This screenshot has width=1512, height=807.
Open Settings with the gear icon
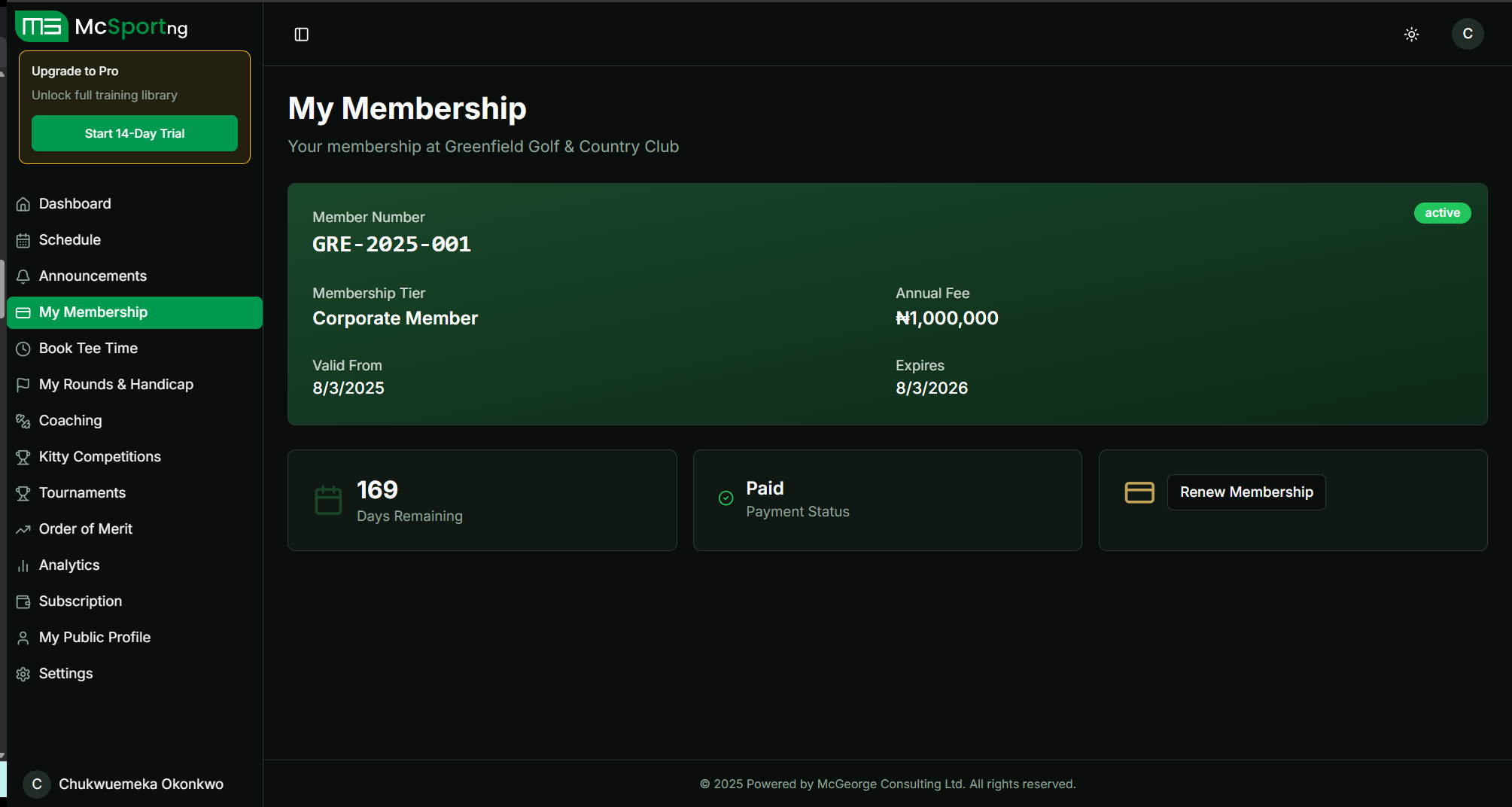(x=23, y=673)
